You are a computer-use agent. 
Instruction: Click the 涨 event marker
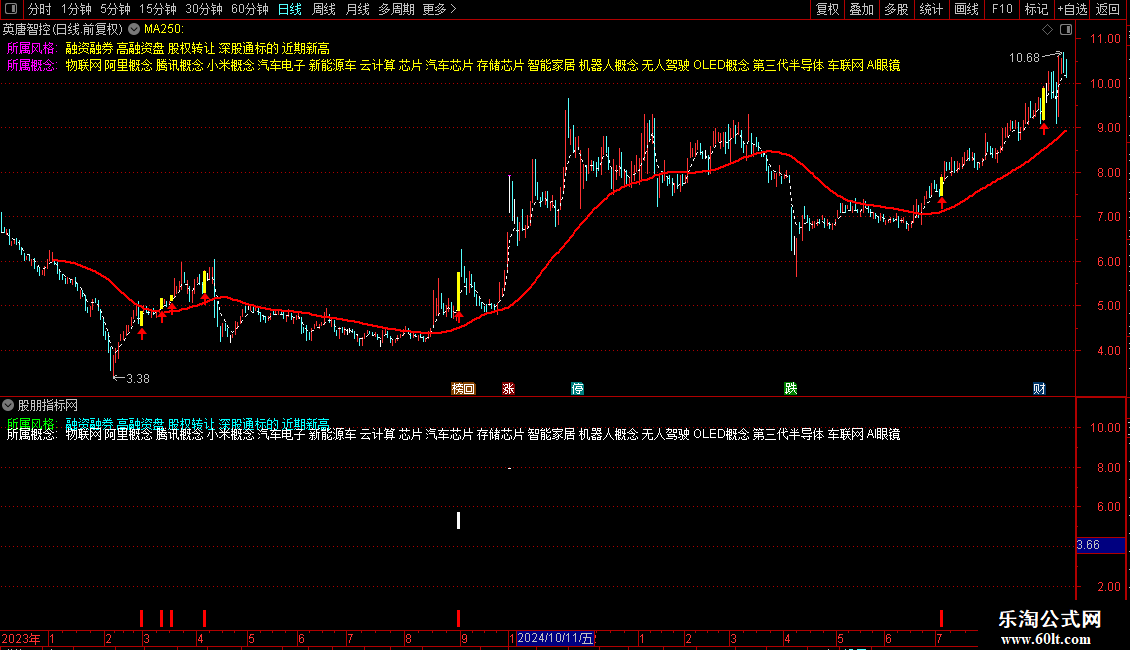pyautogui.click(x=508, y=388)
